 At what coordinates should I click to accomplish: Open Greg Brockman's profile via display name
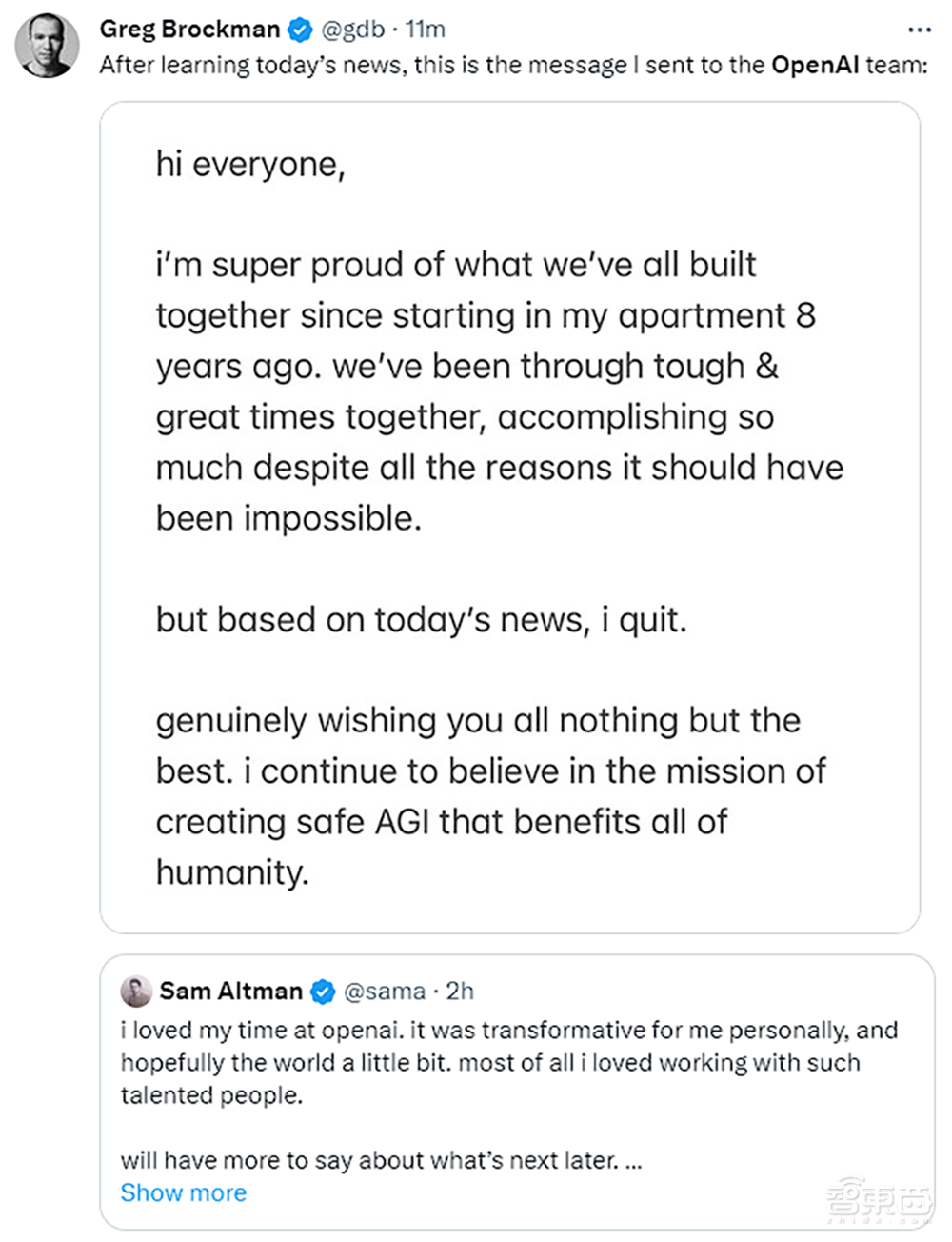pyautogui.click(x=189, y=30)
